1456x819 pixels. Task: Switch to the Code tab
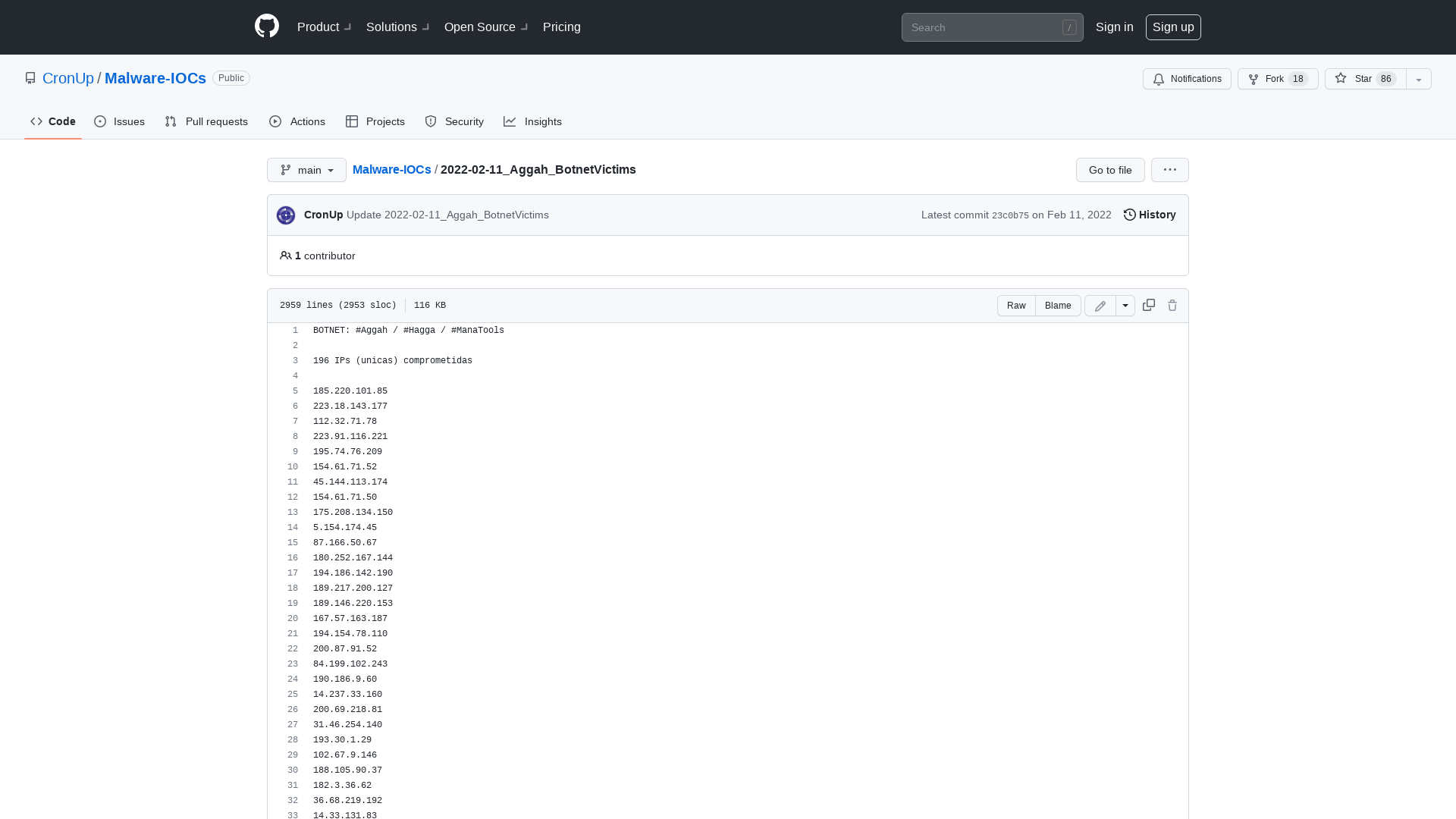click(x=53, y=121)
